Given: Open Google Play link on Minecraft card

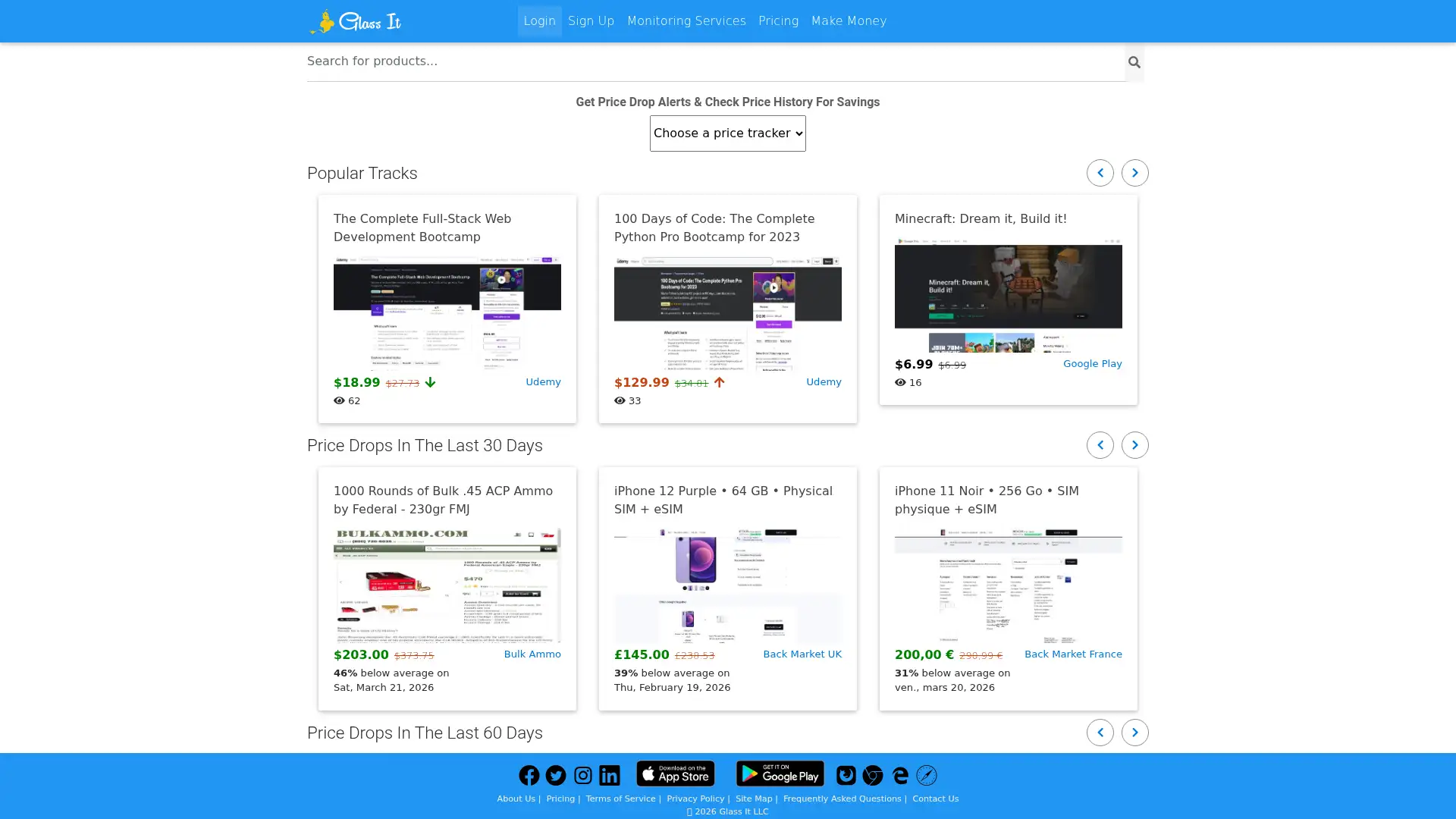Looking at the screenshot, I should pyautogui.click(x=1092, y=364).
